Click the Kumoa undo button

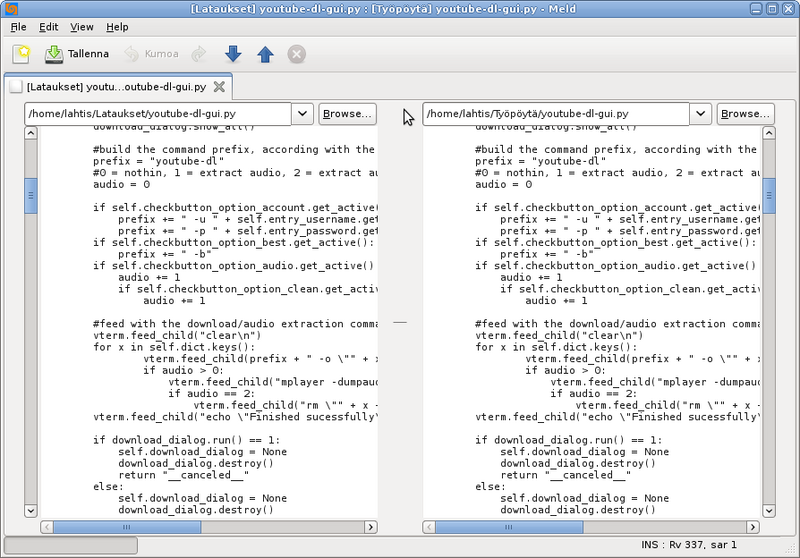click(x=150, y=54)
